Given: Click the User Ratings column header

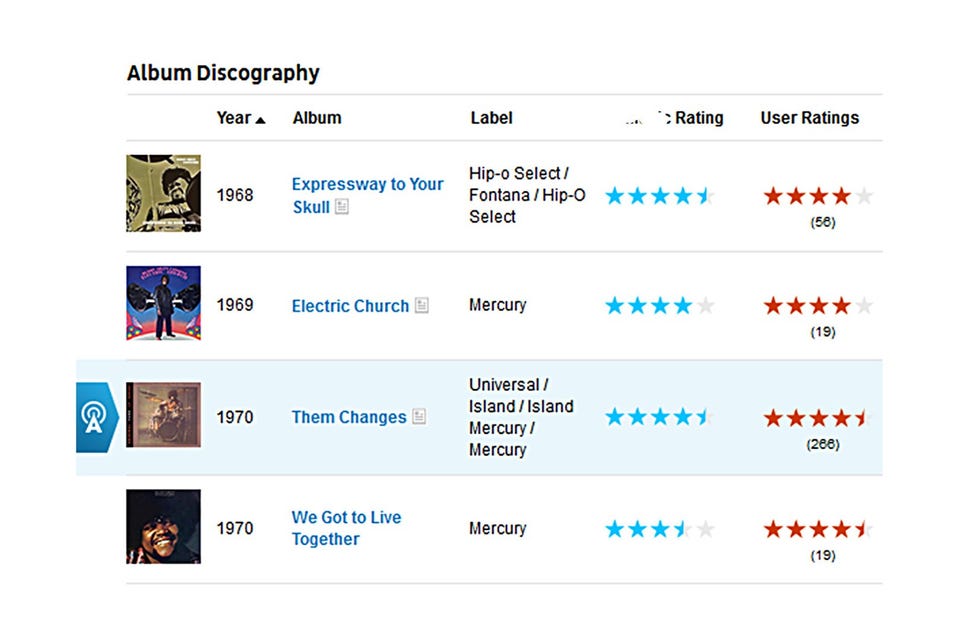Looking at the screenshot, I should (809, 118).
